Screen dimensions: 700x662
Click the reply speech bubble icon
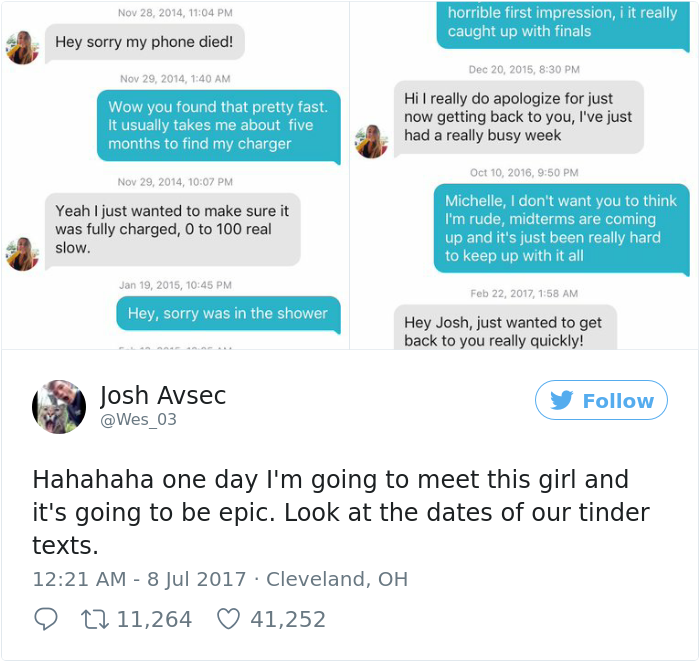coord(46,620)
